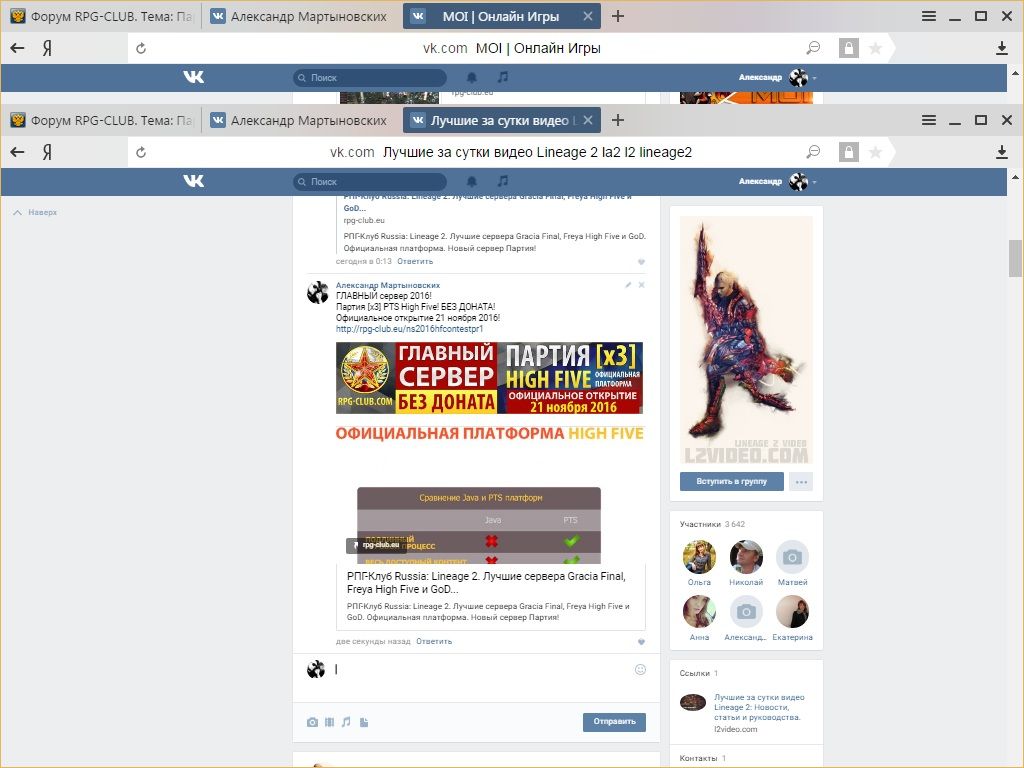Open new tab in MOI Онлайн Игры window
The height and width of the screenshot is (768, 1024).
point(618,16)
